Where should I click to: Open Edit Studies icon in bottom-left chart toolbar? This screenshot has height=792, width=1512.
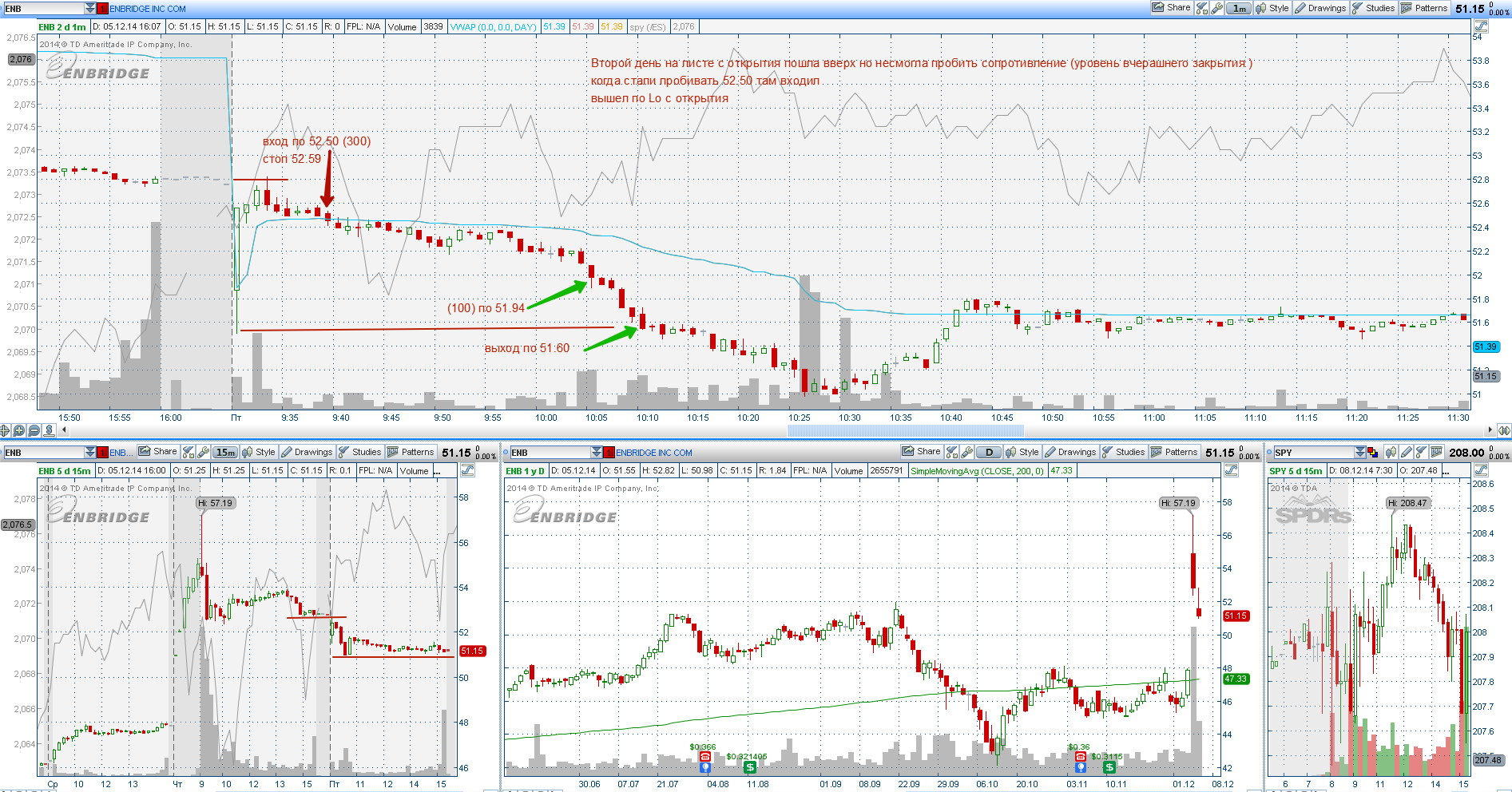(189, 452)
